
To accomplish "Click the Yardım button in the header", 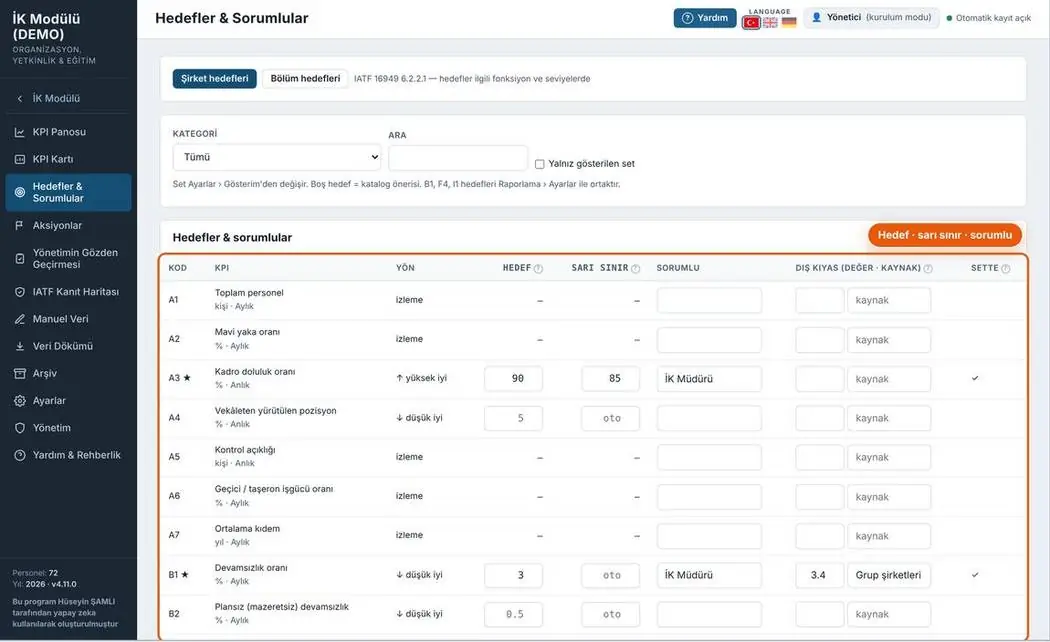I will [705, 18].
